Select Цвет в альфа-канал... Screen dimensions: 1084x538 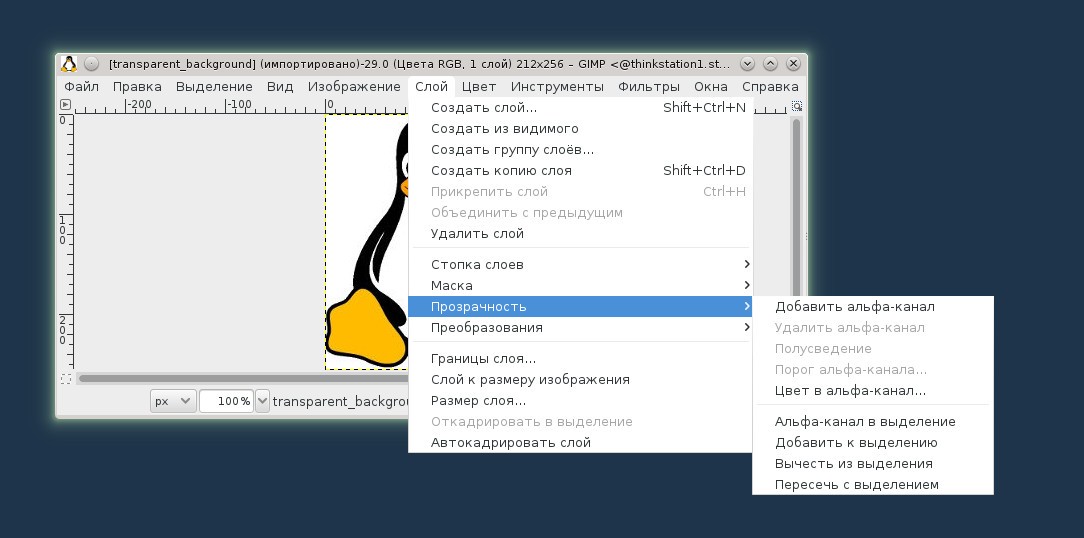click(872, 390)
